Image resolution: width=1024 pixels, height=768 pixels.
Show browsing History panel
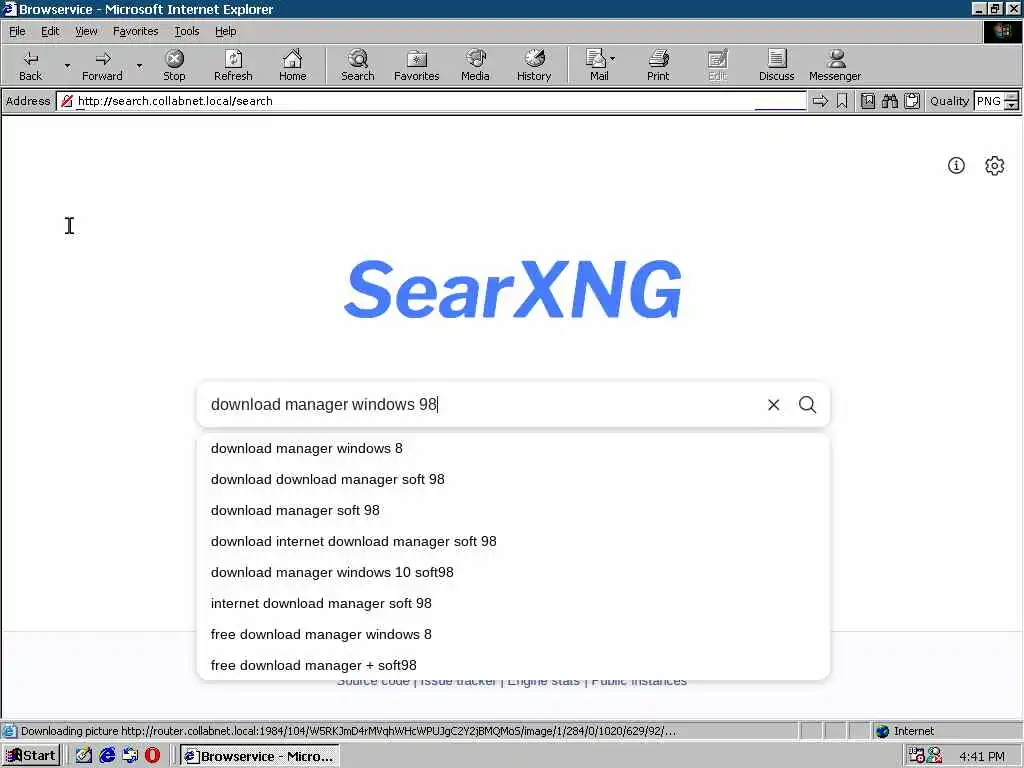pos(534,65)
